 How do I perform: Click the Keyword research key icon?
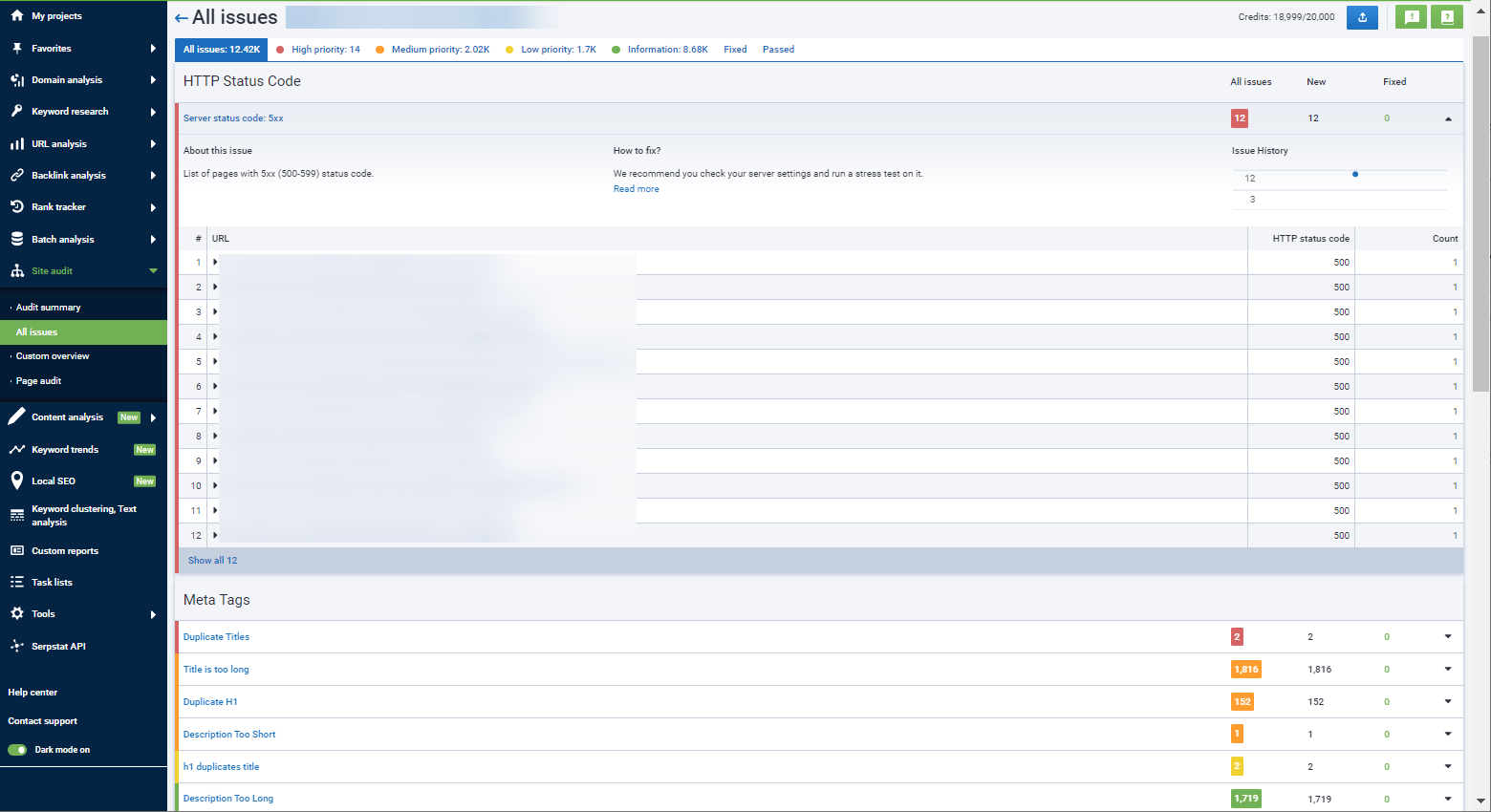click(x=16, y=112)
